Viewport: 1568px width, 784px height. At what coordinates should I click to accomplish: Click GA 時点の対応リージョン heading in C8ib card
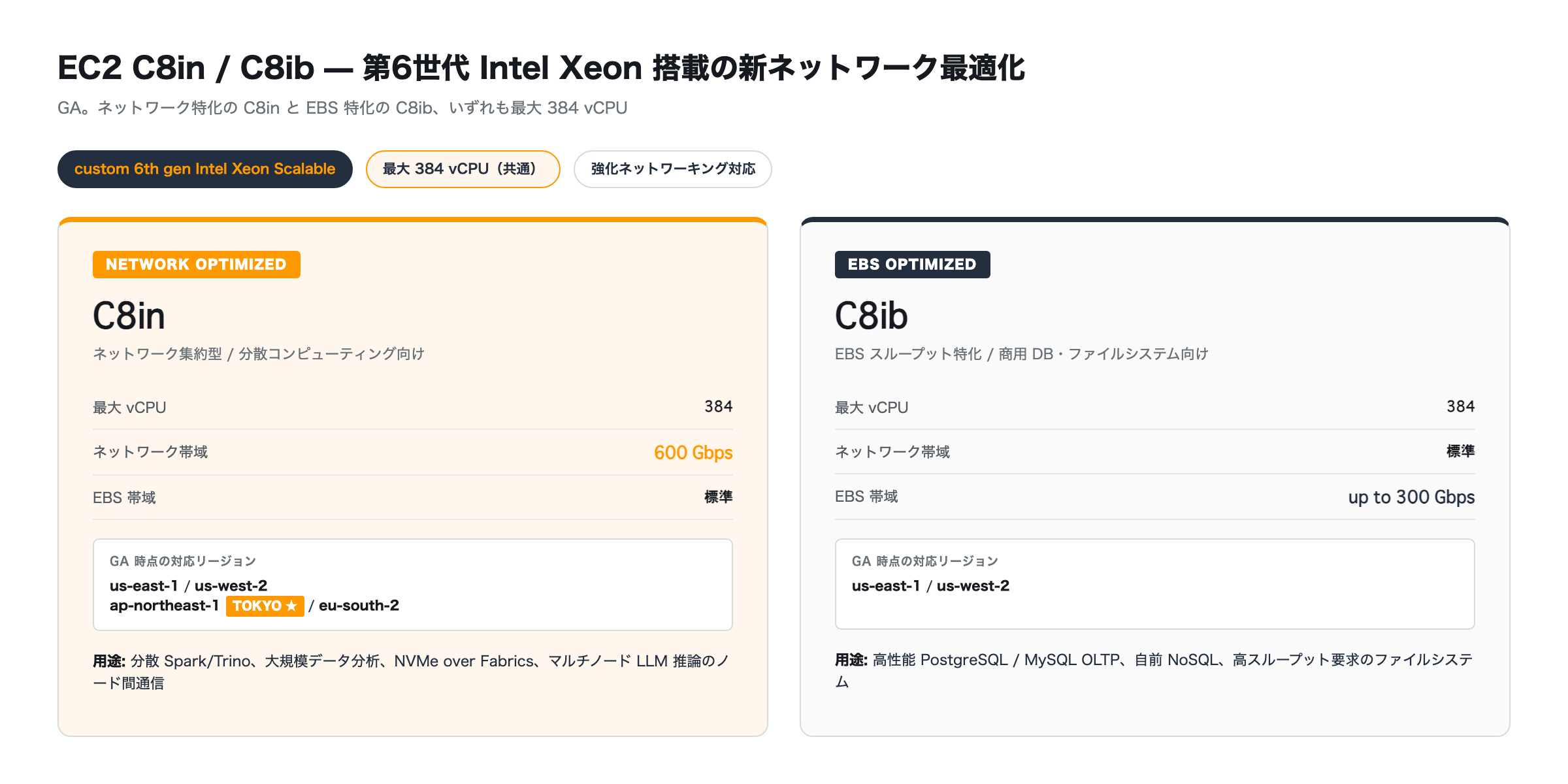(x=925, y=561)
